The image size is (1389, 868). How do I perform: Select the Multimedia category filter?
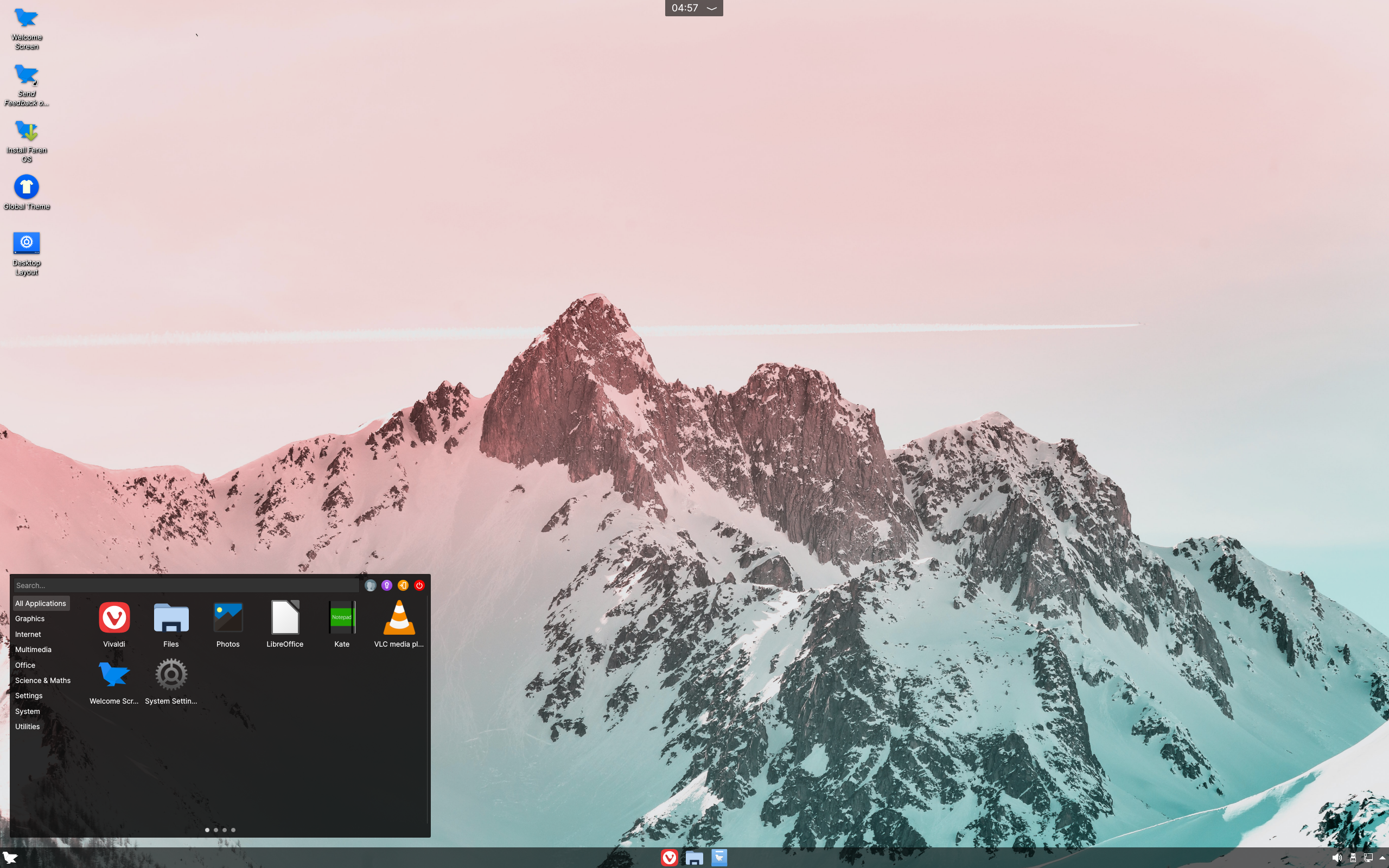[x=33, y=649]
